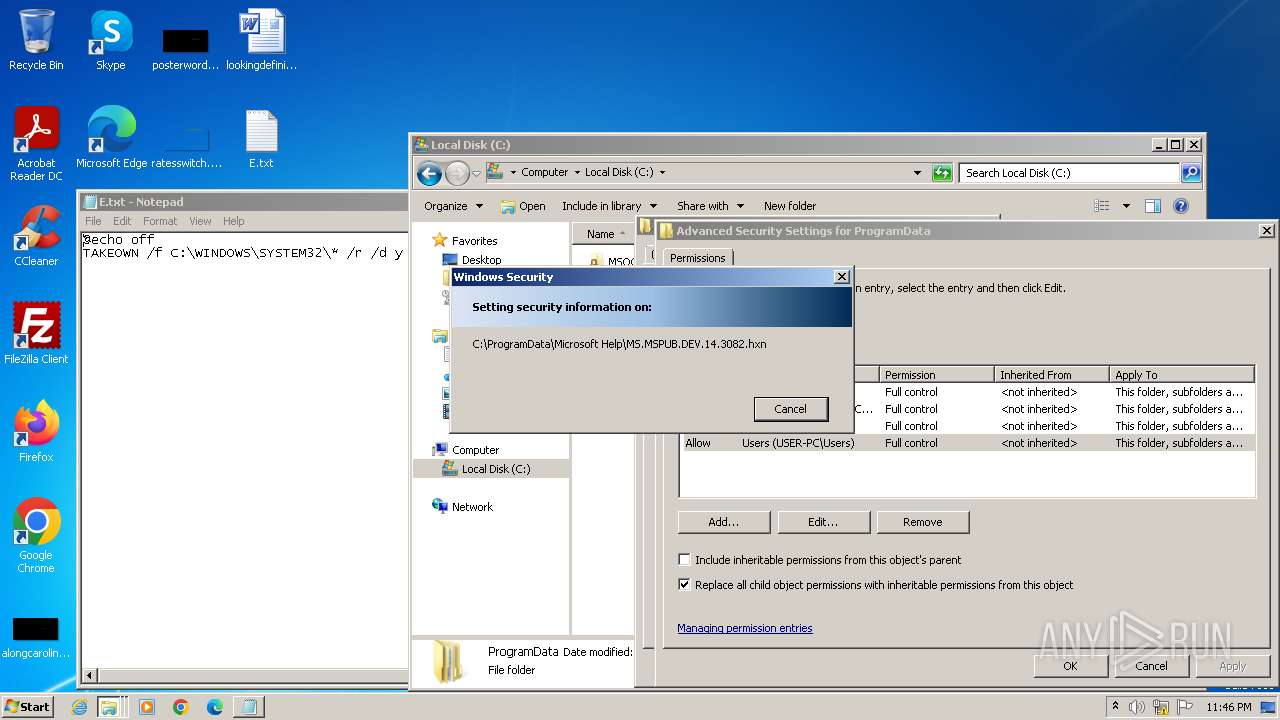This screenshot has width=1280, height=720.
Task: Click Notepad horizontal scrollbar left arrow
Action: point(89,676)
